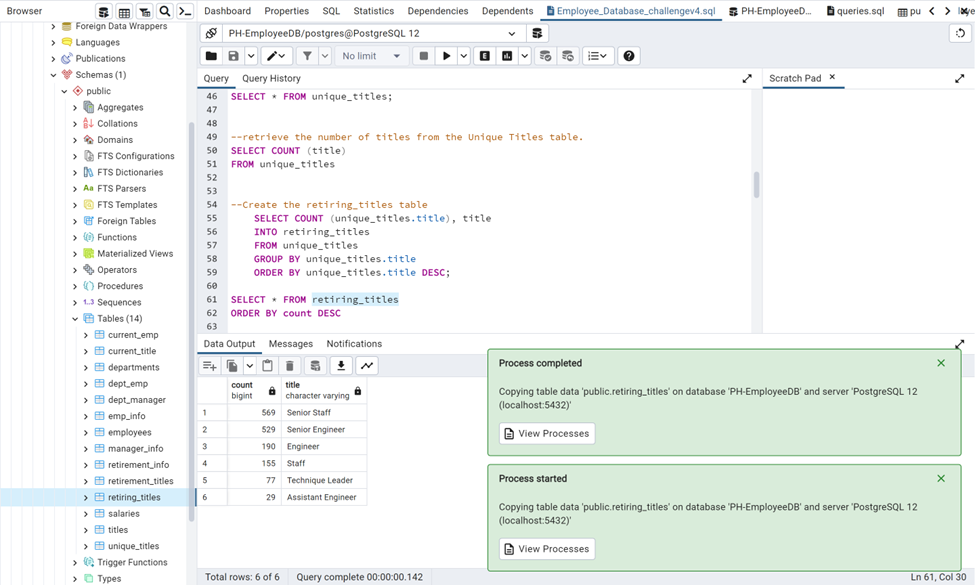Click View Processes in the completed notification
Viewport: 975px width, 585px height.
pos(546,433)
